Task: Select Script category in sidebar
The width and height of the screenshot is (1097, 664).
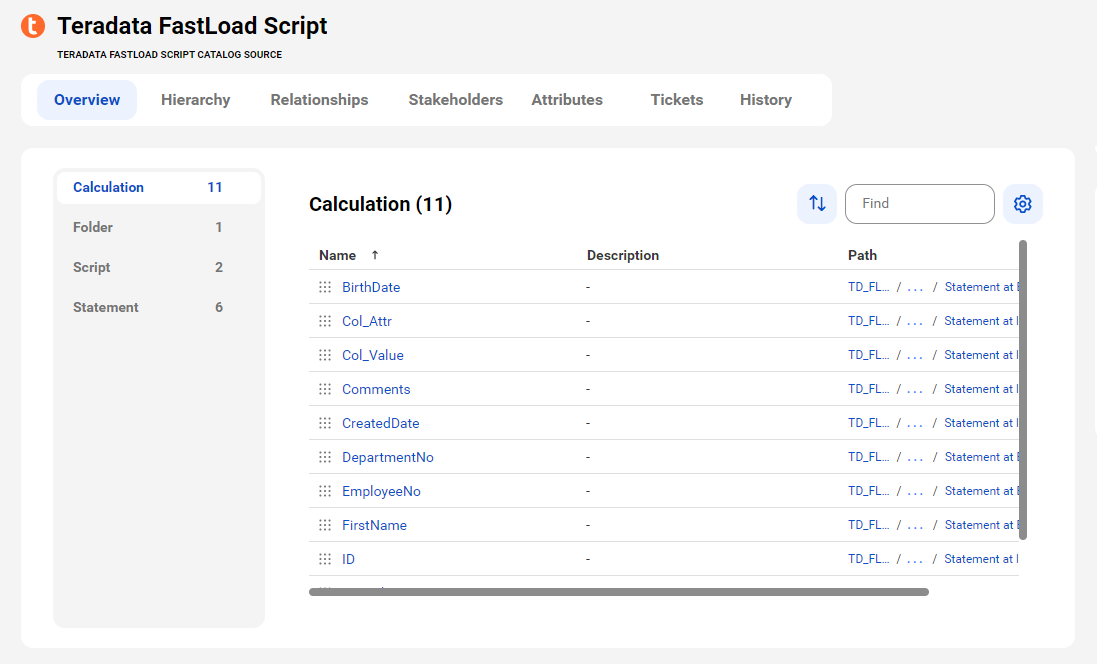Action: [x=159, y=267]
